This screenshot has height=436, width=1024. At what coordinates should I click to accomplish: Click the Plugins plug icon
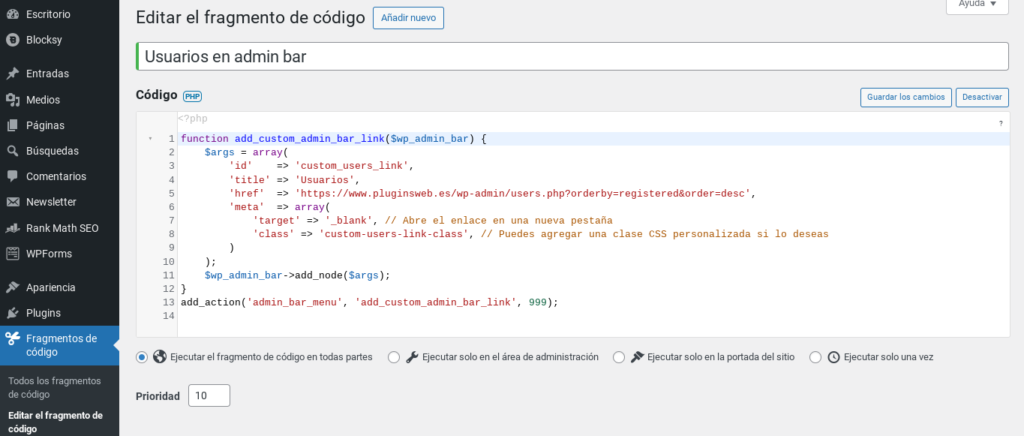coord(12,313)
